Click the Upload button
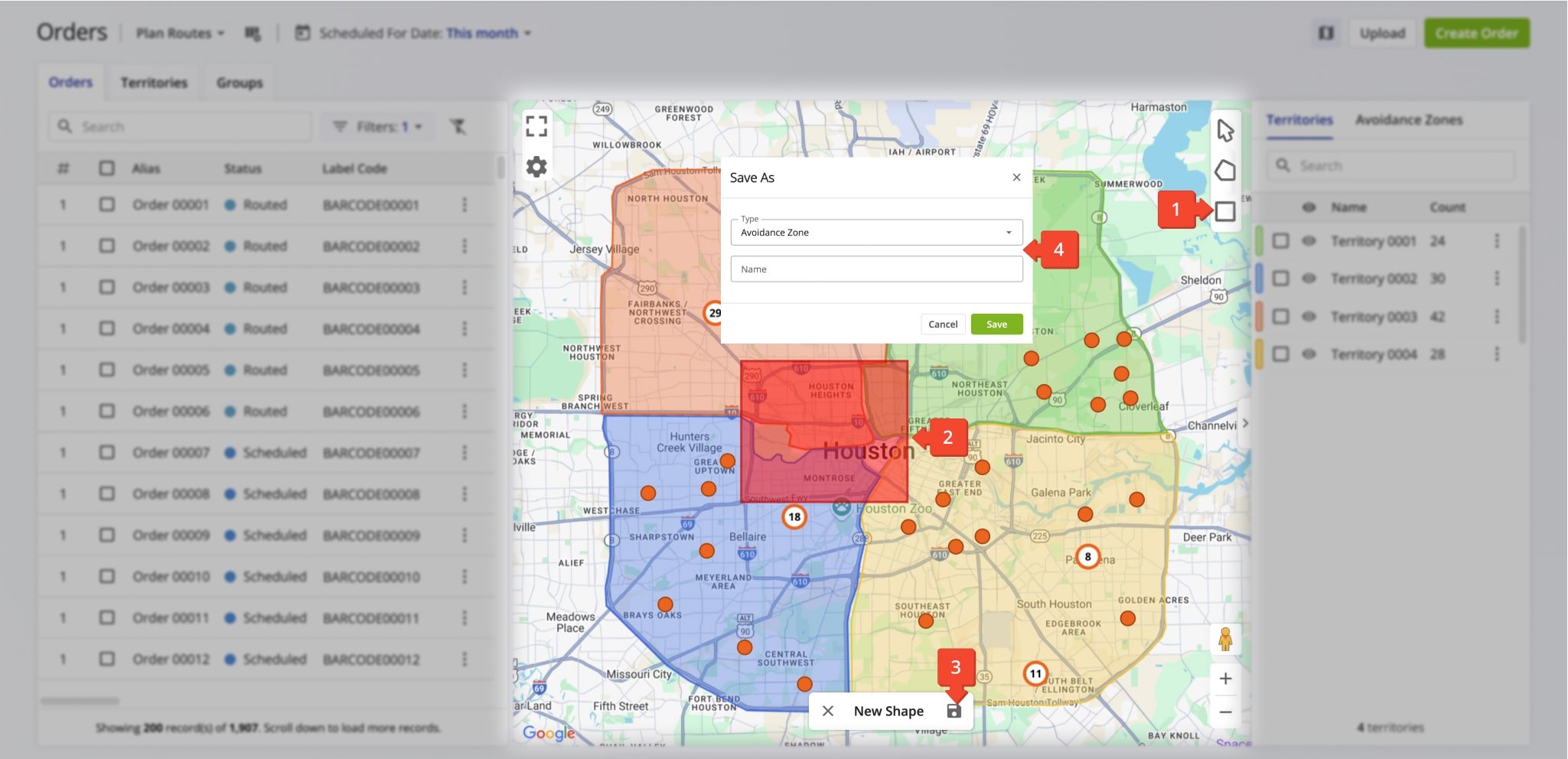Image resolution: width=1568 pixels, height=759 pixels. pos(1382,33)
